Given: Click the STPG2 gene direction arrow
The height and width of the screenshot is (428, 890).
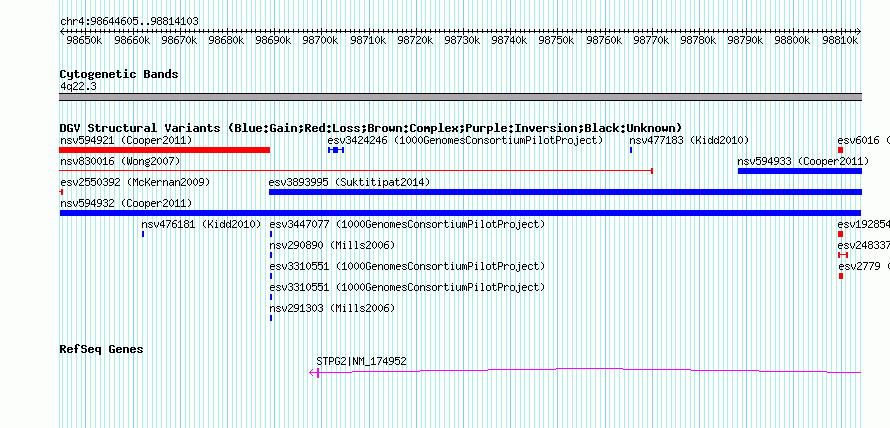Looking at the screenshot, I should [313, 372].
